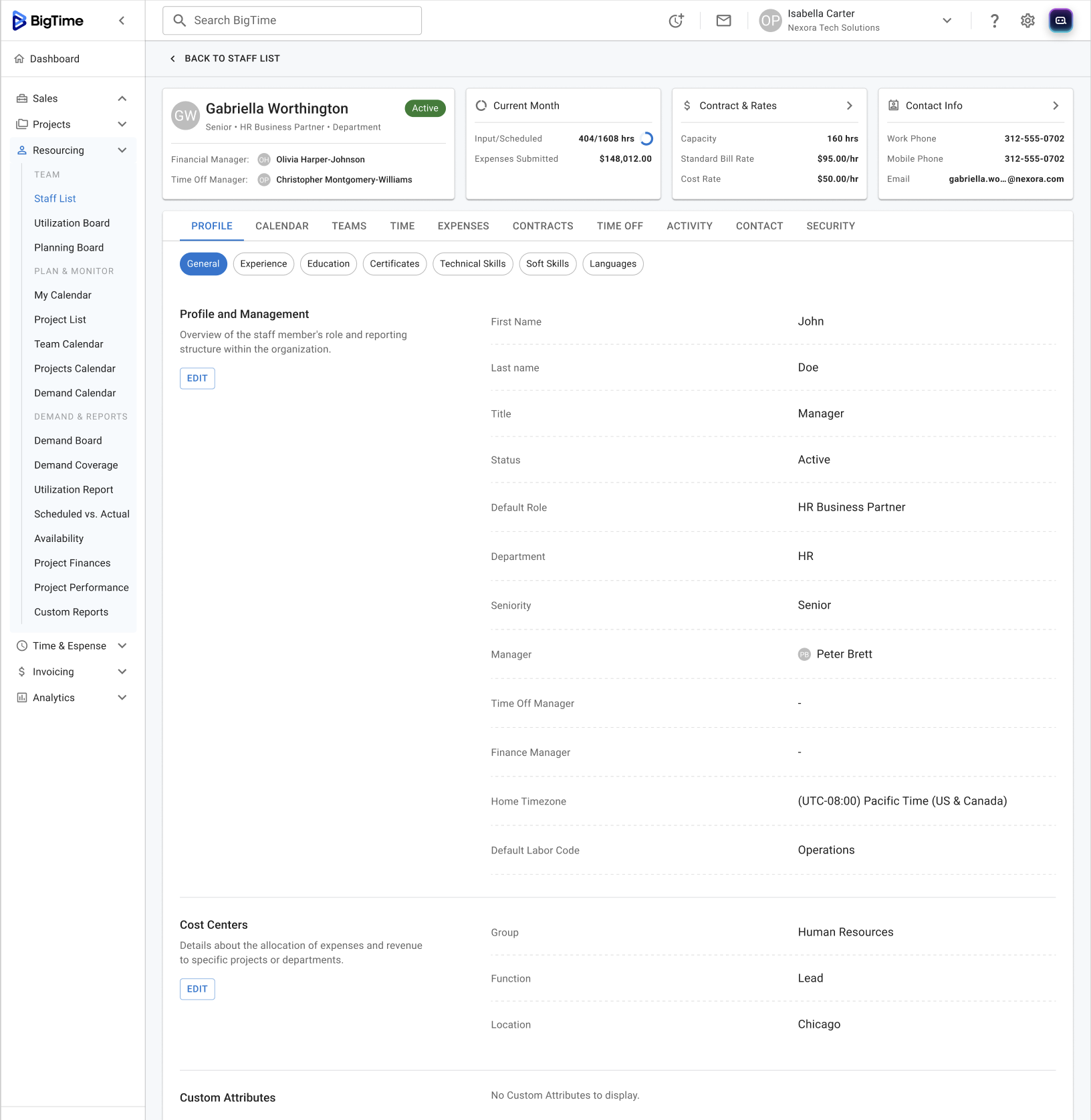The image size is (1091, 1120).
Task: Expand the Isabella Carter account dropdown
Action: [947, 21]
